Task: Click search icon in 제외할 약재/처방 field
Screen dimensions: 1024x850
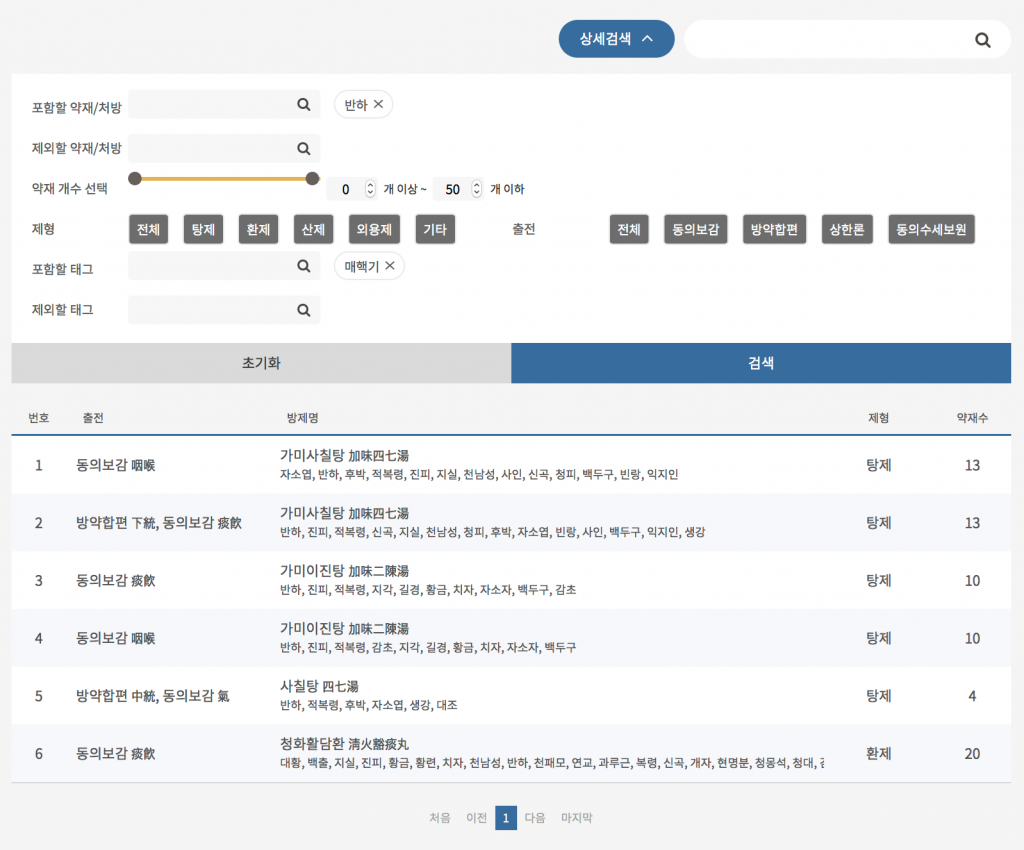Action: (303, 148)
